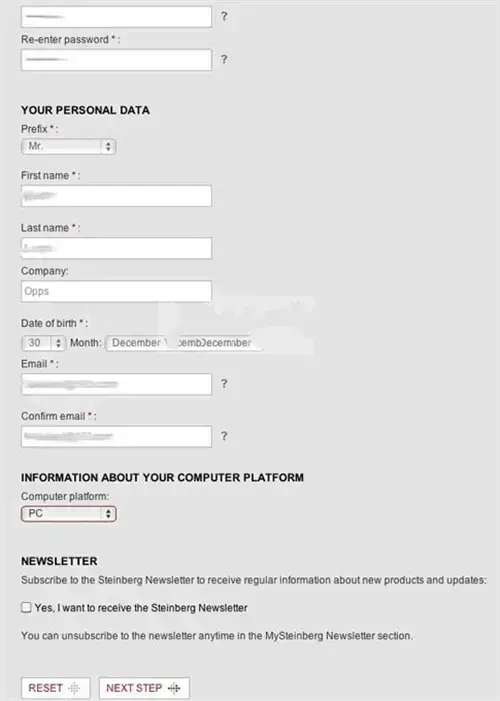
Task: Focus the Last name input field
Action: point(116,248)
